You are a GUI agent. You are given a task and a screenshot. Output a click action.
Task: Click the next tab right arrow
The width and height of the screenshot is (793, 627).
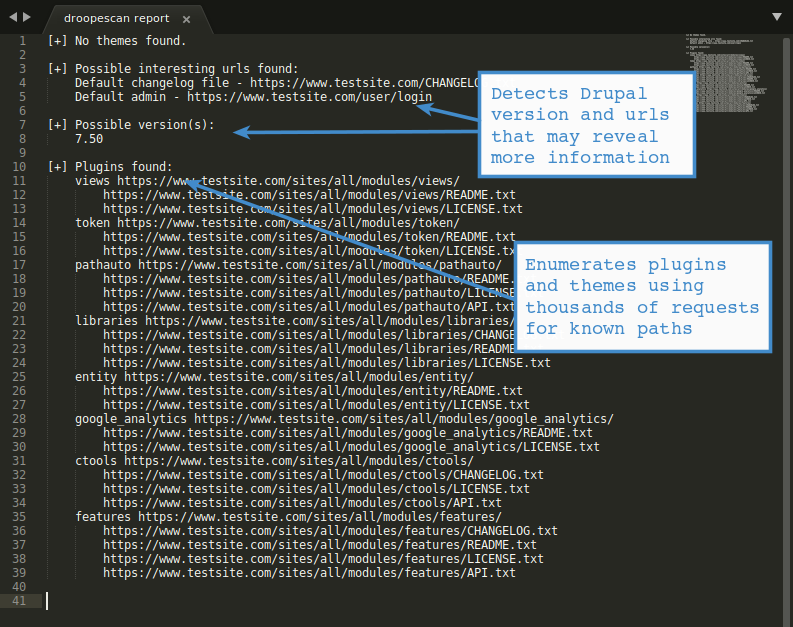[27, 17]
